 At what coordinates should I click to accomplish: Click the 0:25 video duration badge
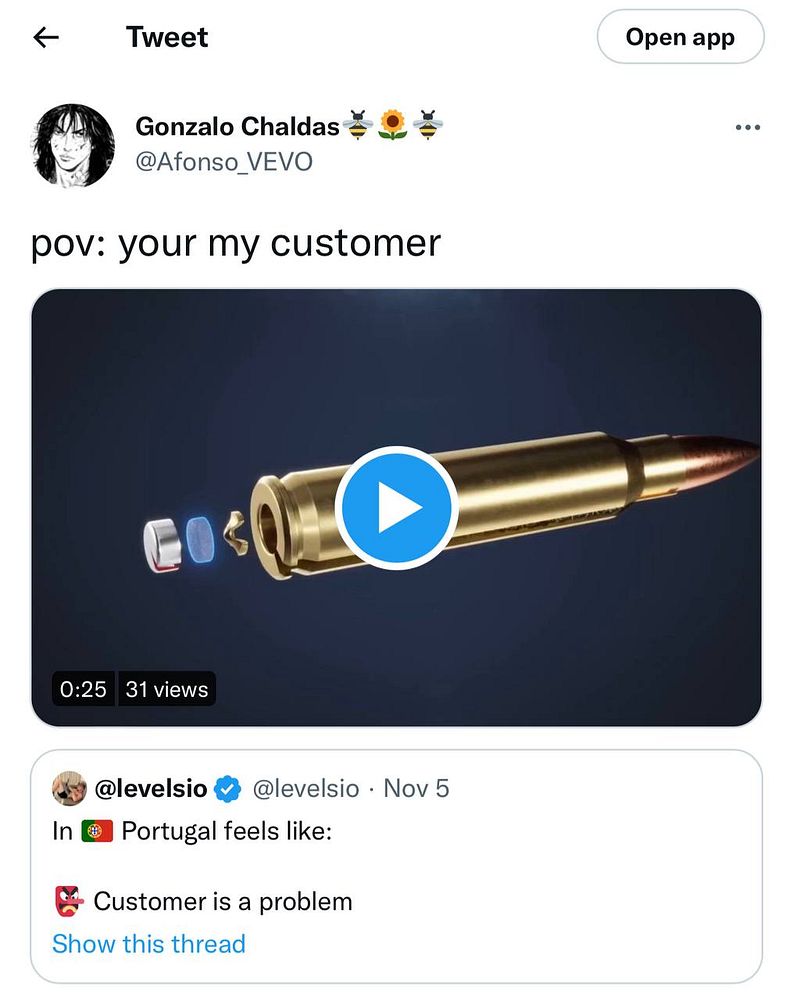click(83, 689)
